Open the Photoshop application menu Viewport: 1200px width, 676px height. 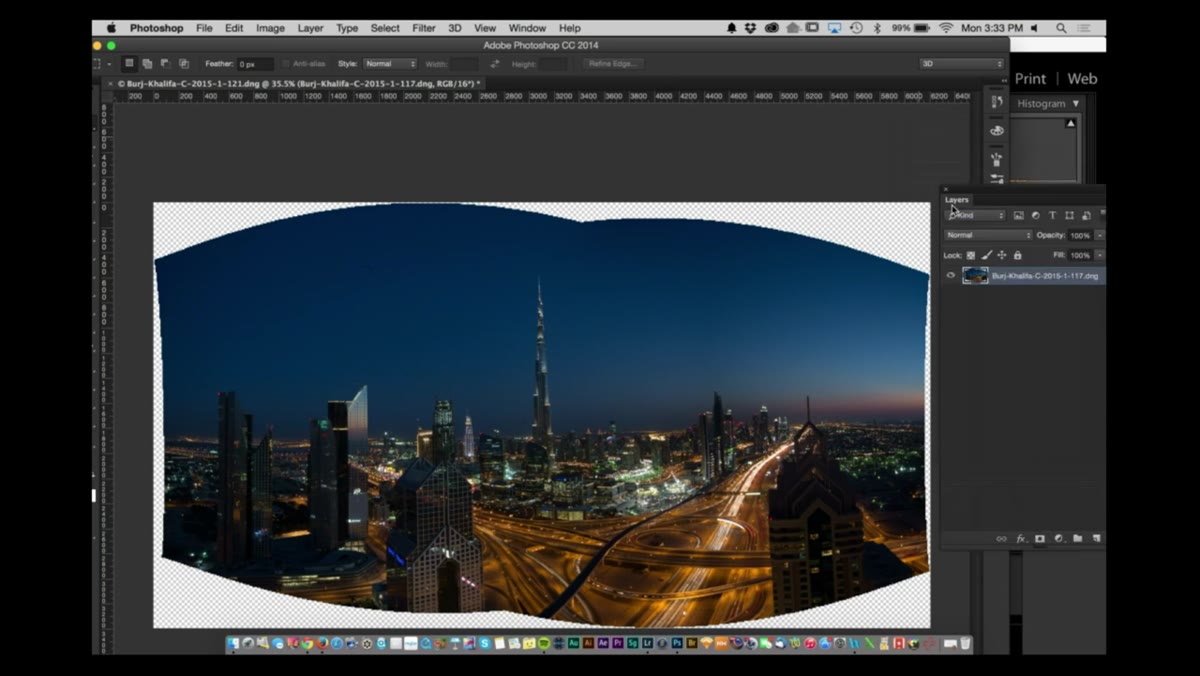[157, 28]
